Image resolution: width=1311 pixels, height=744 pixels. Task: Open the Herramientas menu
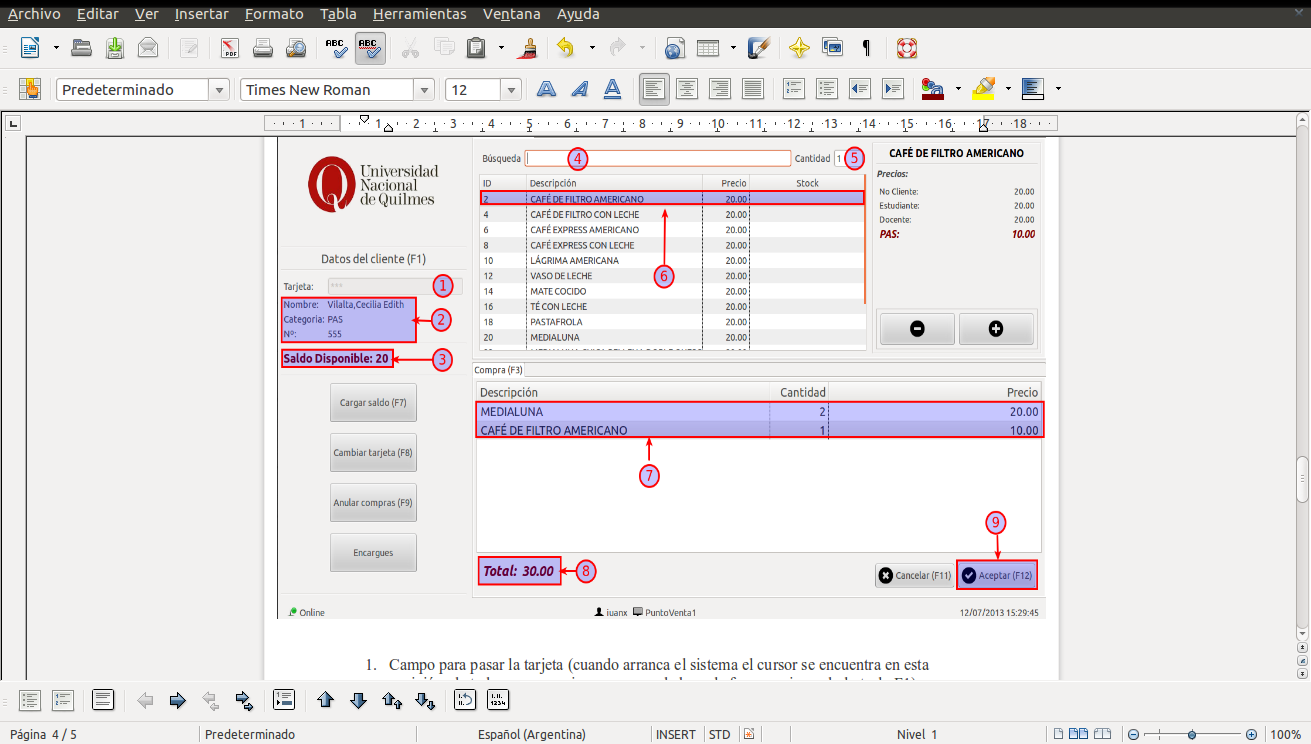[x=419, y=14]
